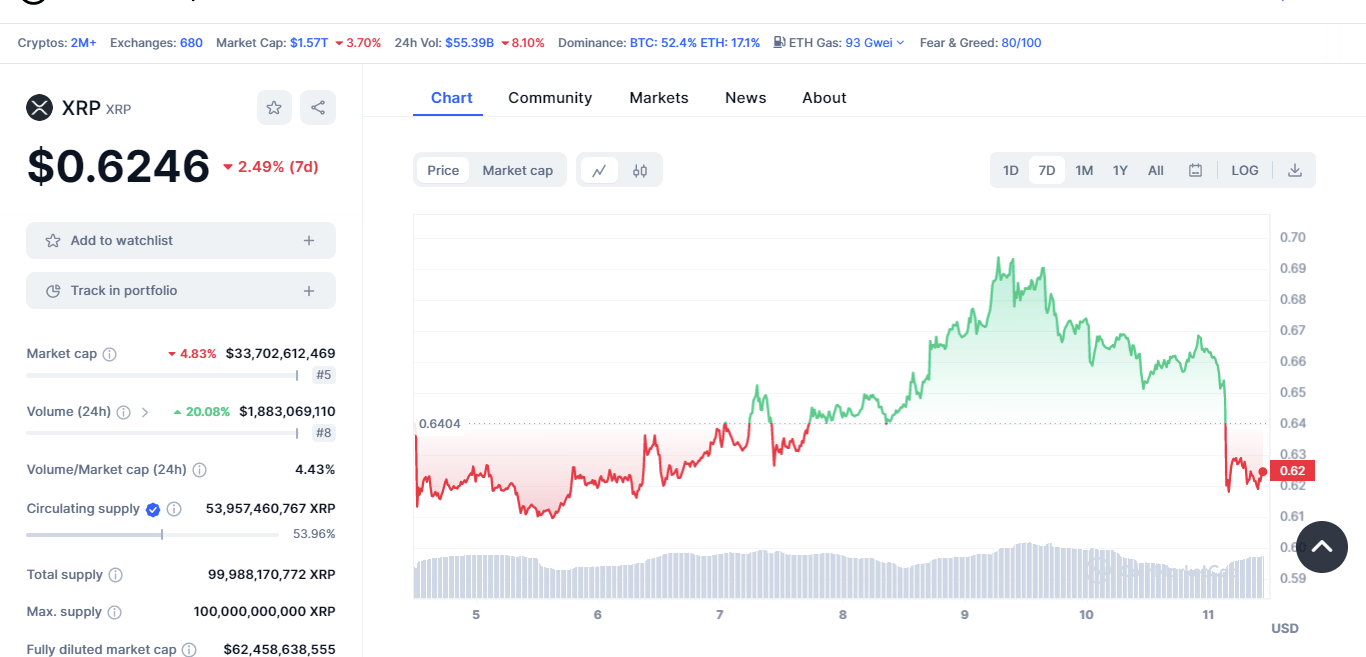Click the red 0.62 price tag on the axis

(x=1292, y=471)
